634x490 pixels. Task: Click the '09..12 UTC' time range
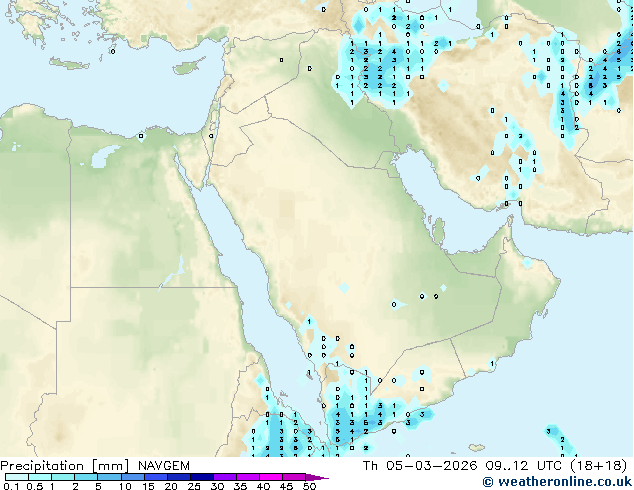pos(524,466)
